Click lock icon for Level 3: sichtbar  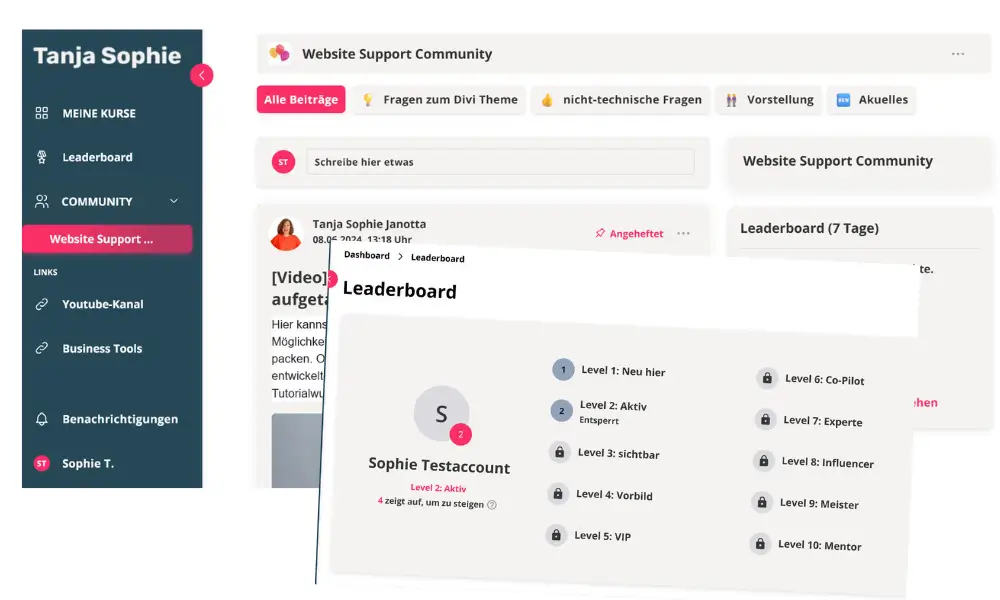point(559,452)
